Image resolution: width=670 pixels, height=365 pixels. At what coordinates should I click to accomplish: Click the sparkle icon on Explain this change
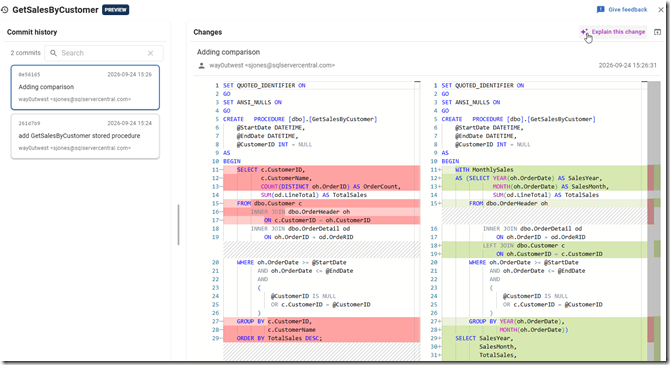pos(584,32)
